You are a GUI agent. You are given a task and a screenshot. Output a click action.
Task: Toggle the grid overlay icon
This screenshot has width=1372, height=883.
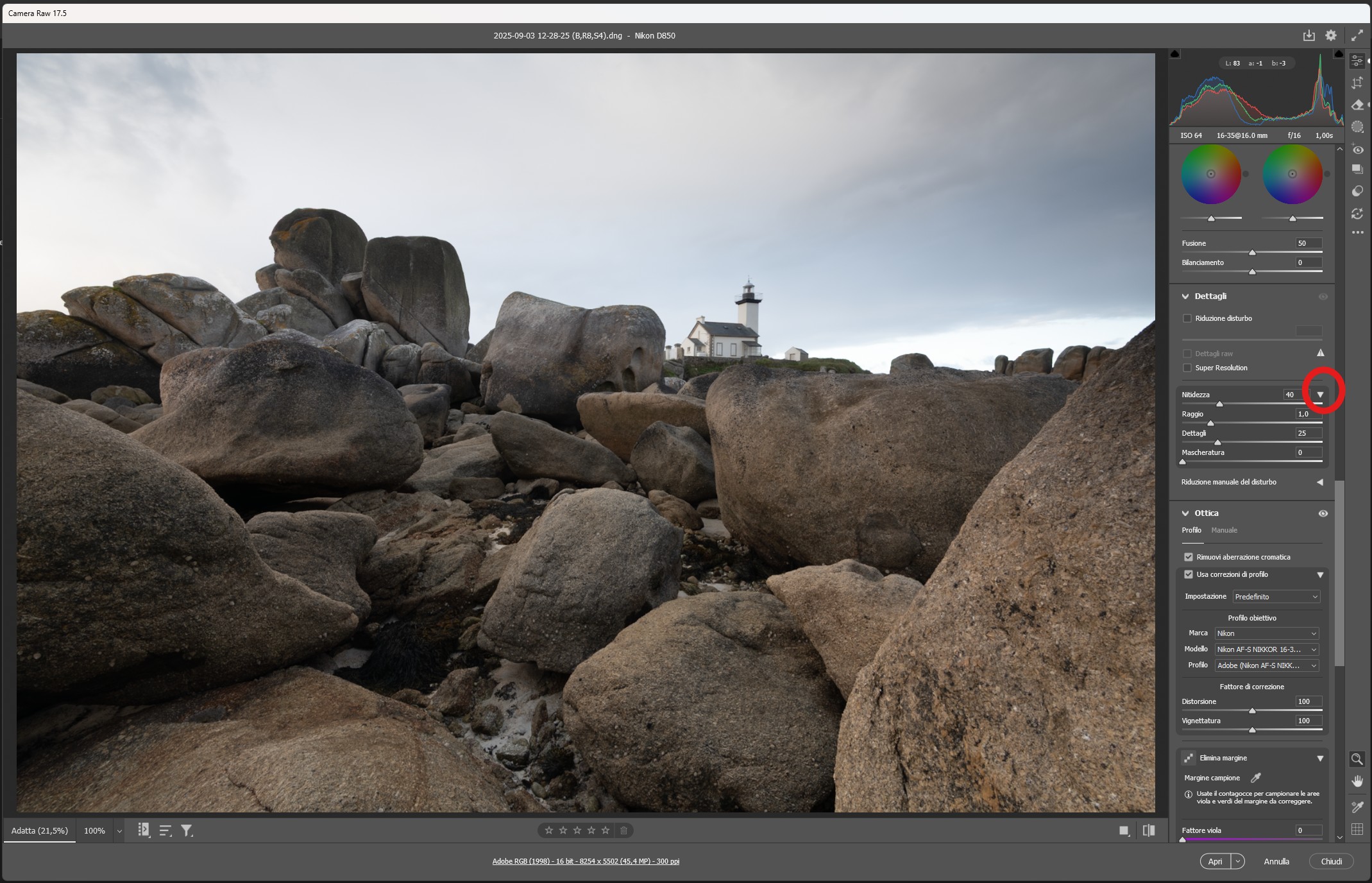tap(1357, 829)
